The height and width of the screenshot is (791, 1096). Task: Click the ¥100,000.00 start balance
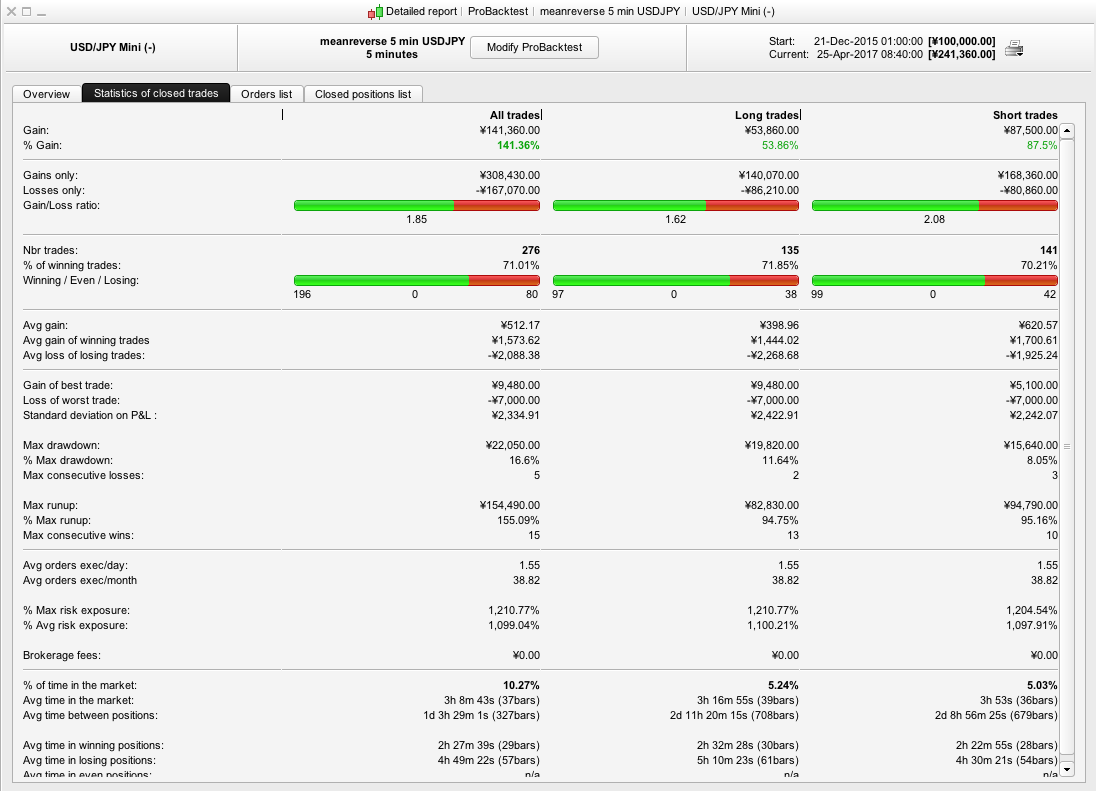click(x=962, y=41)
